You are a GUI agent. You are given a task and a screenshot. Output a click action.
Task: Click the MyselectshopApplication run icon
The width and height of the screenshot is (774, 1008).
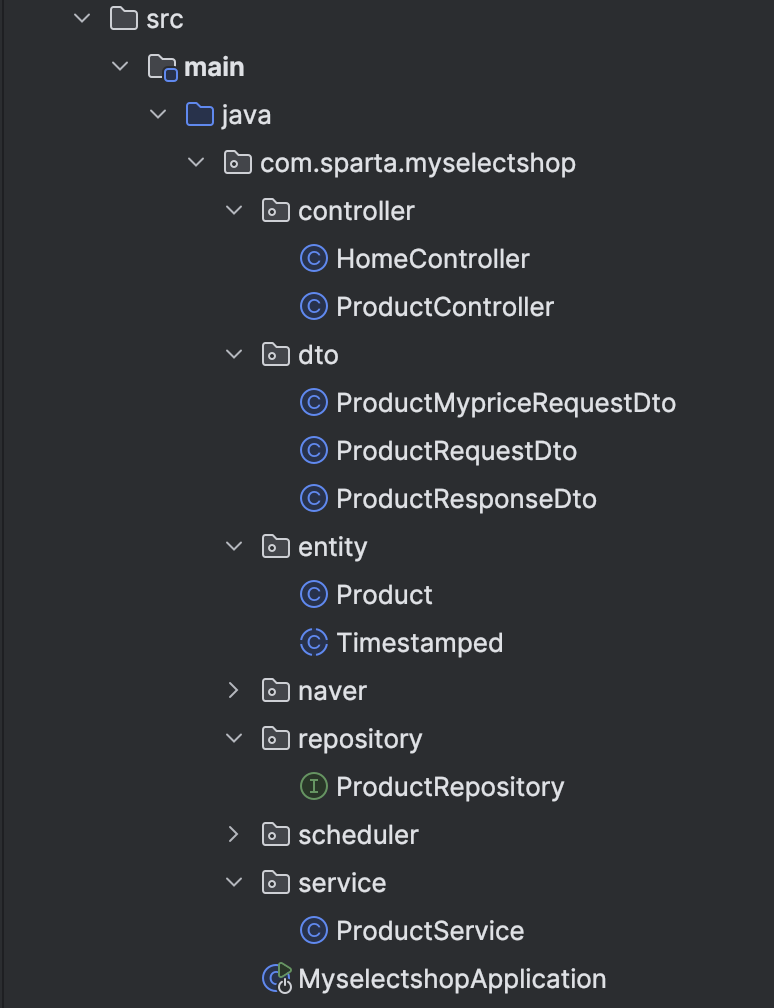pos(276,979)
